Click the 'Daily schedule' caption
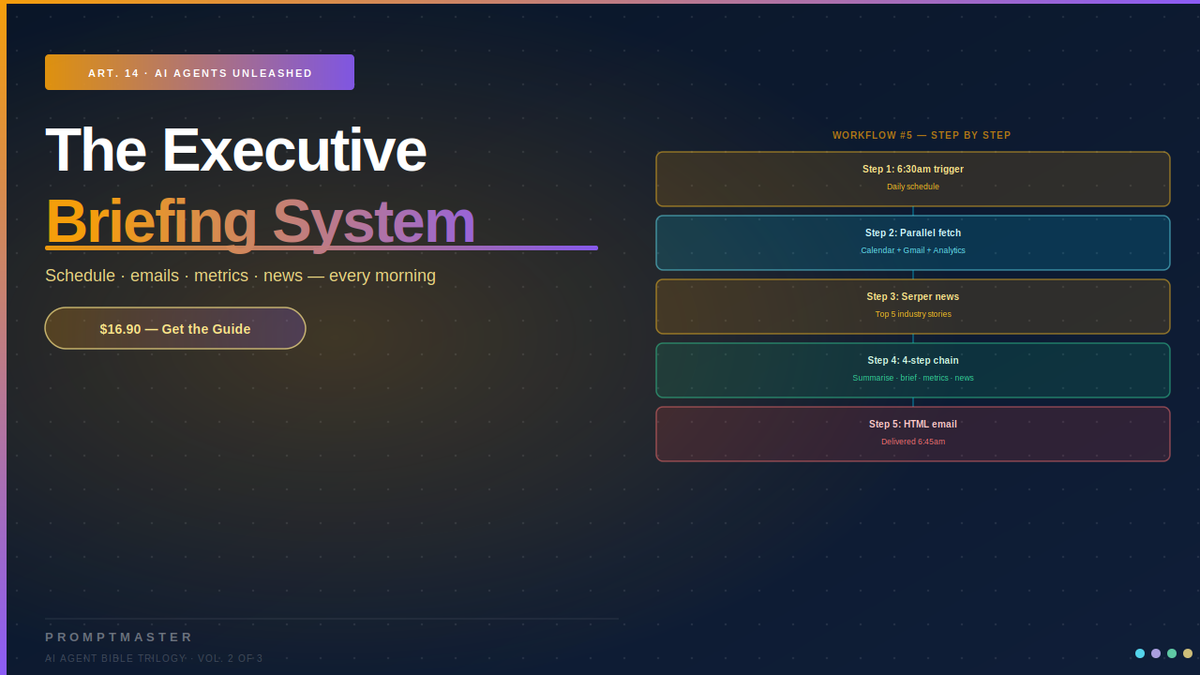The image size is (1200, 675). [x=913, y=187]
